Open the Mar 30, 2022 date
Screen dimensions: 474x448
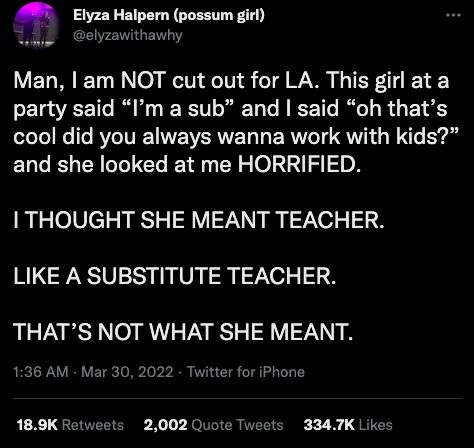[x=127, y=372]
